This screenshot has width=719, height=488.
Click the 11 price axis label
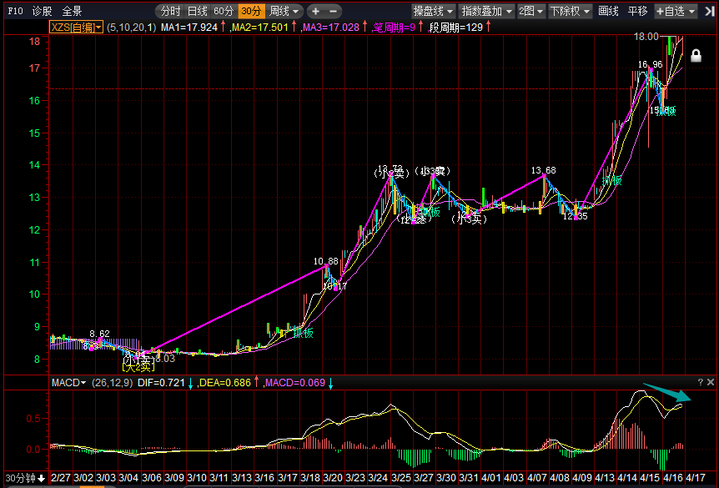(x=35, y=263)
